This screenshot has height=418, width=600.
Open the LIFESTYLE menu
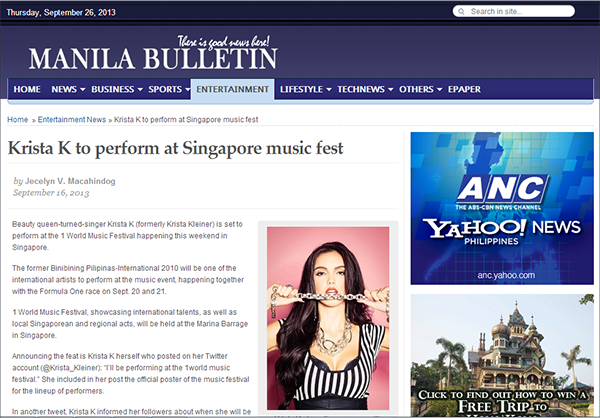(302, 89)
